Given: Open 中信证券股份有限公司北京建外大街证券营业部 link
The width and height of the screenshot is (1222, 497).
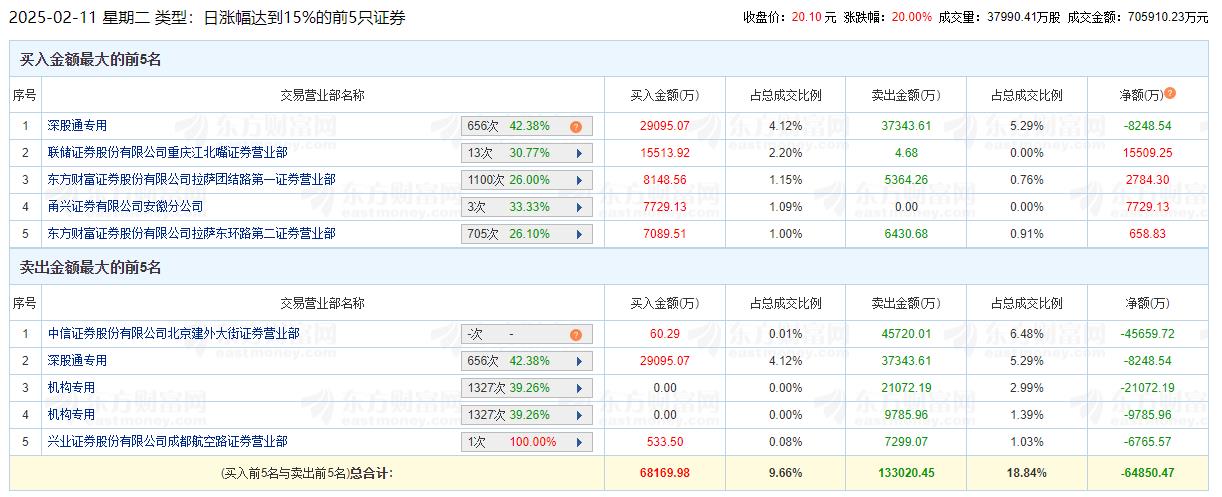Looking at the screenshot, I should (173, 334).
